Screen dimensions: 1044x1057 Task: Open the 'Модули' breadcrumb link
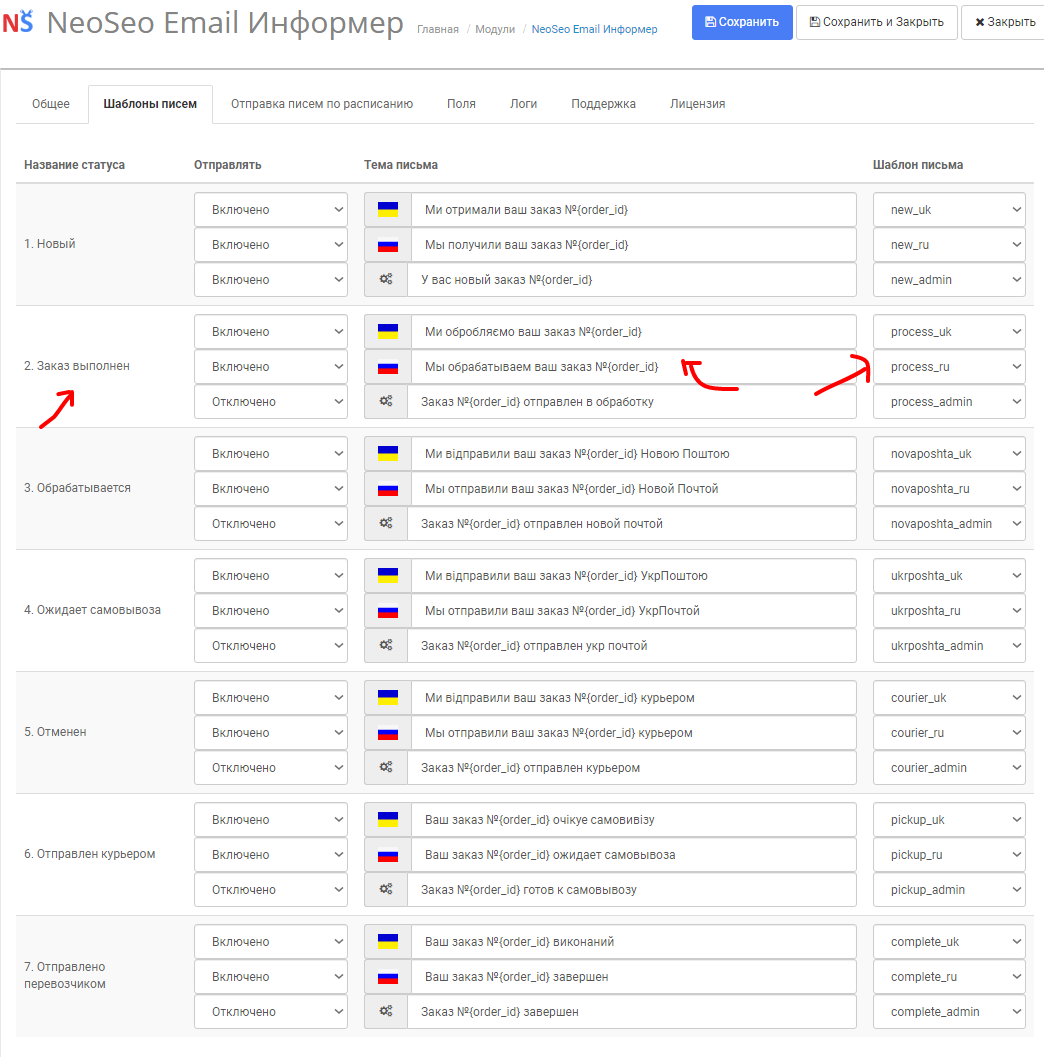495,30
